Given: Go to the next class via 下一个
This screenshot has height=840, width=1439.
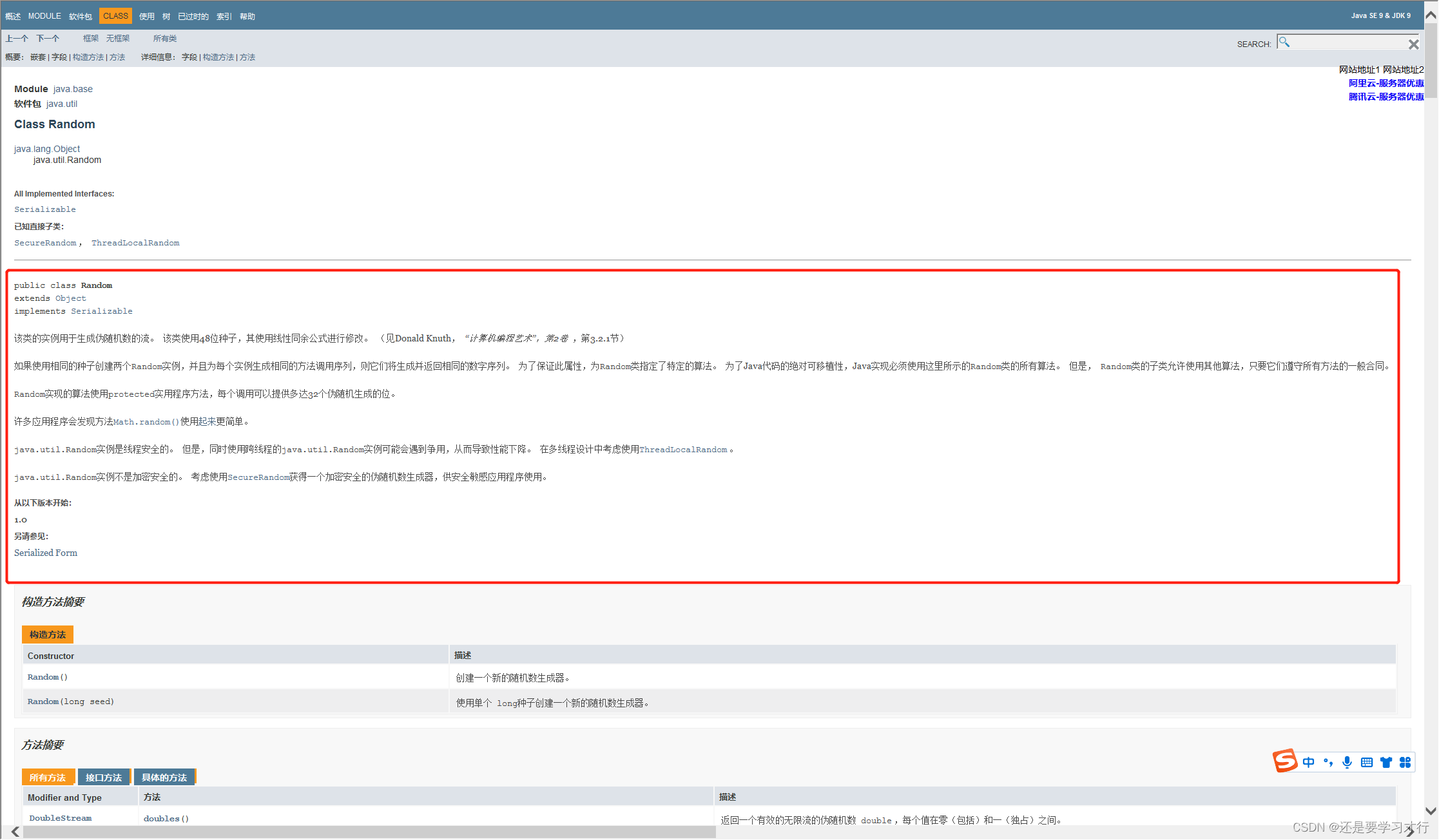Looking at the screenshot, I should pyautogui.click(x=48, y=39).
